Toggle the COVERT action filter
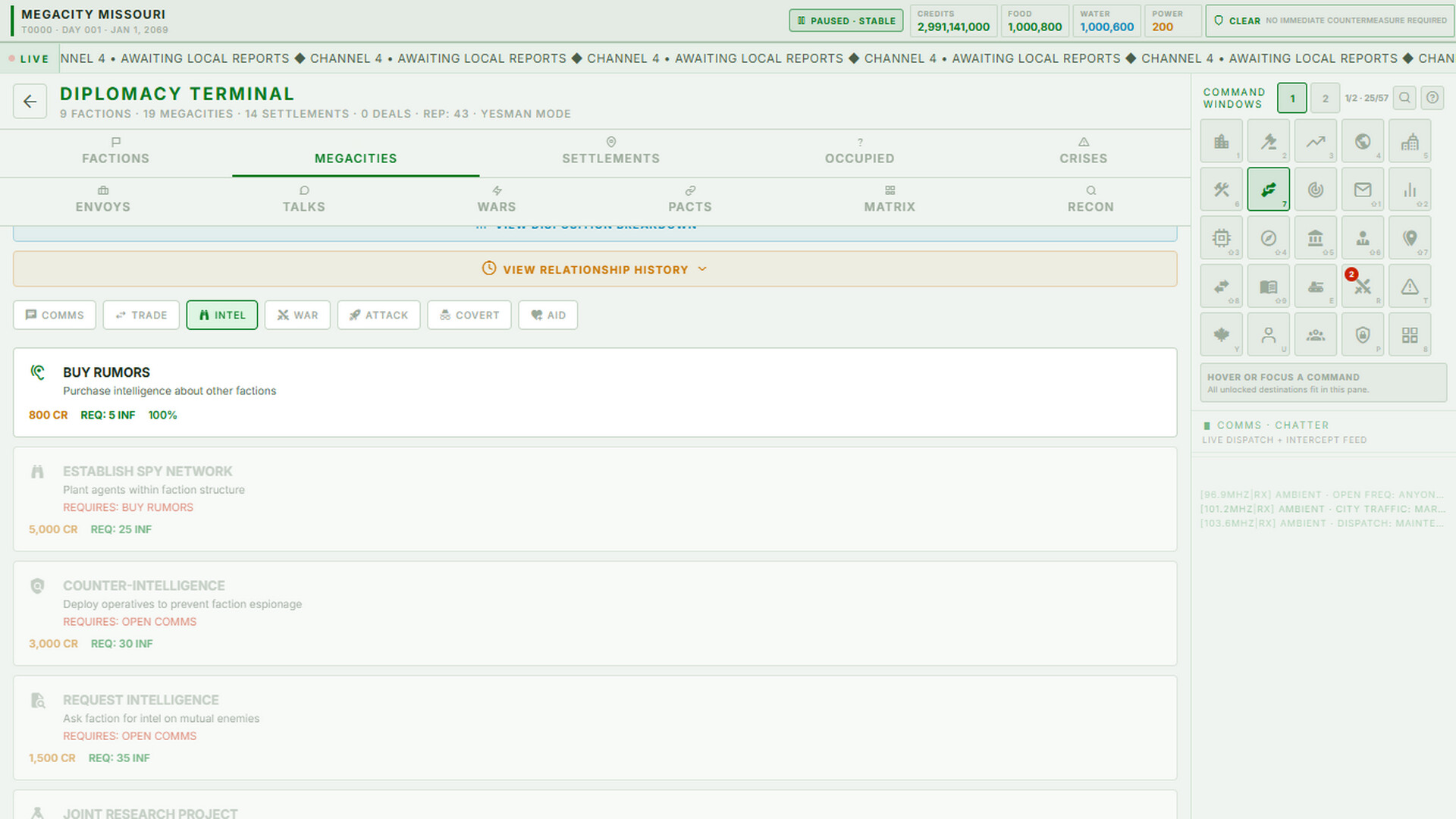 point(469,315)
